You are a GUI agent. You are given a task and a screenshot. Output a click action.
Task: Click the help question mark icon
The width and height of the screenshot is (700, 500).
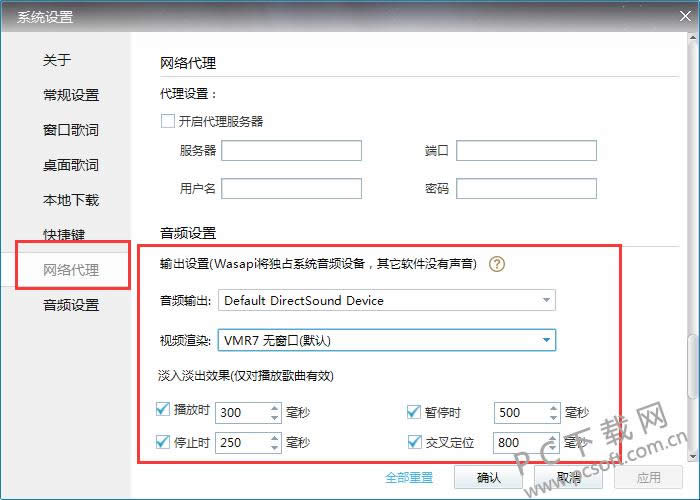[x=496, y=265]
